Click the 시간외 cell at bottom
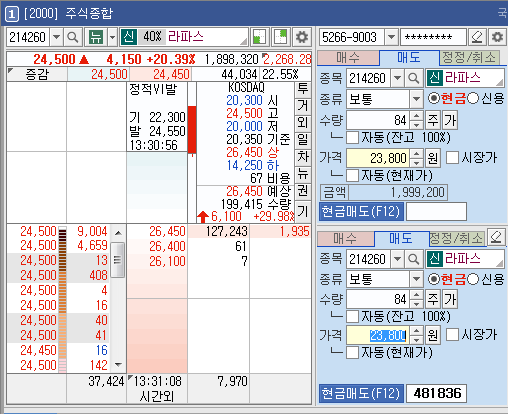This screenshot has height=414, width=508. [x=157, y=396]
